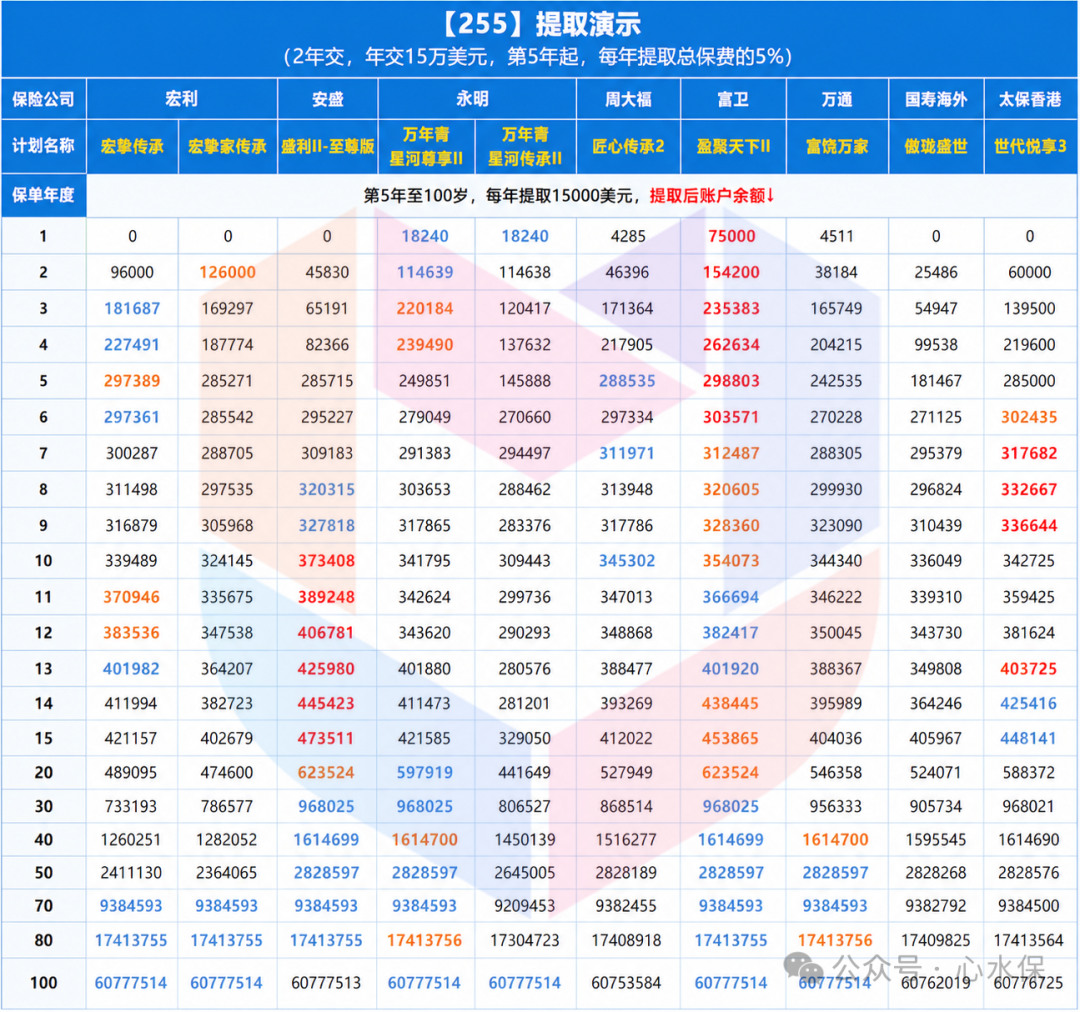
Task: Click the policy year label 20
Action: click(x=43, y=773)
